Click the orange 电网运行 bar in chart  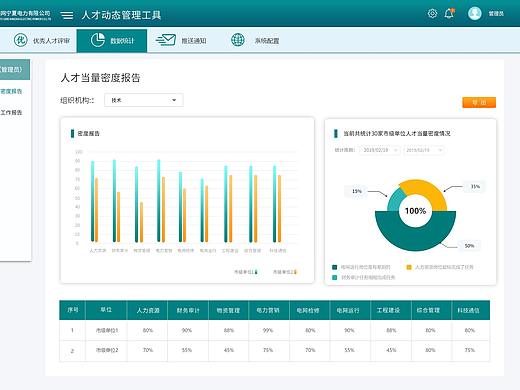[x=206, y=214]
